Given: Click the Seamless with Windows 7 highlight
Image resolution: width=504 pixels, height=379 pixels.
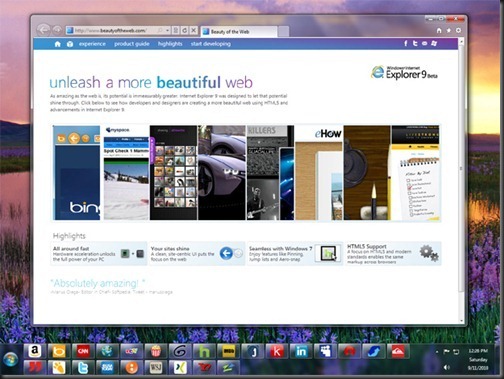Looking at the screenshot, I should [295, 254].
